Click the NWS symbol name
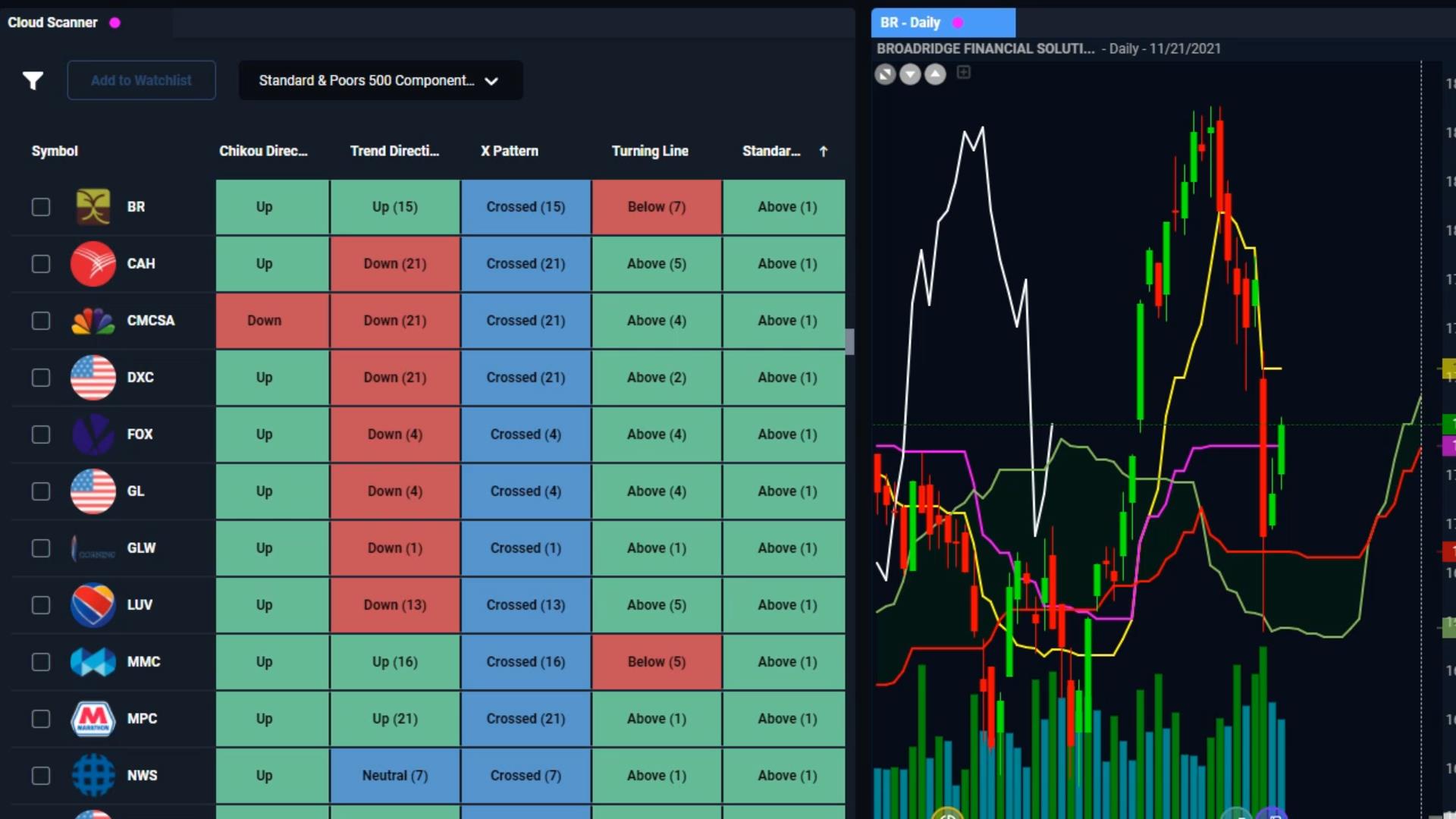Image resolution: width=1456 pixels, height=819 pixels. pyautogui.click(x=142, y=776)
